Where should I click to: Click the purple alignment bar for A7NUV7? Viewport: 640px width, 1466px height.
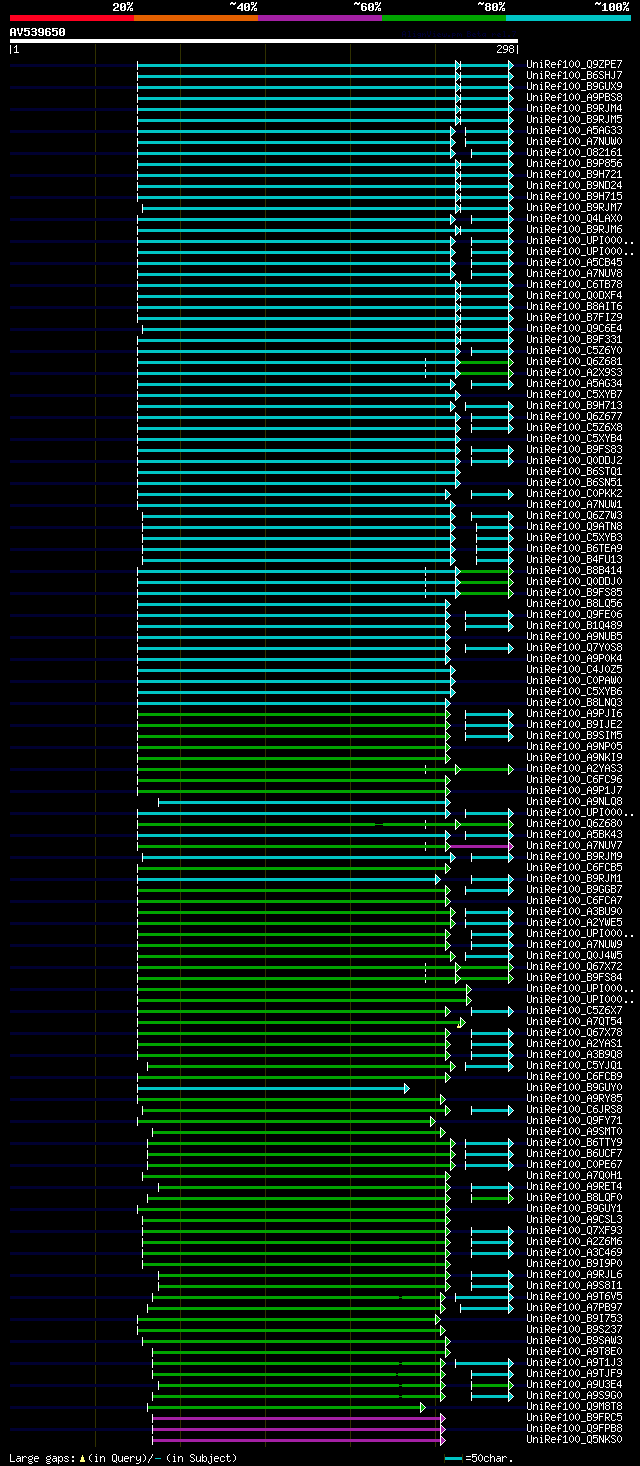480,845
